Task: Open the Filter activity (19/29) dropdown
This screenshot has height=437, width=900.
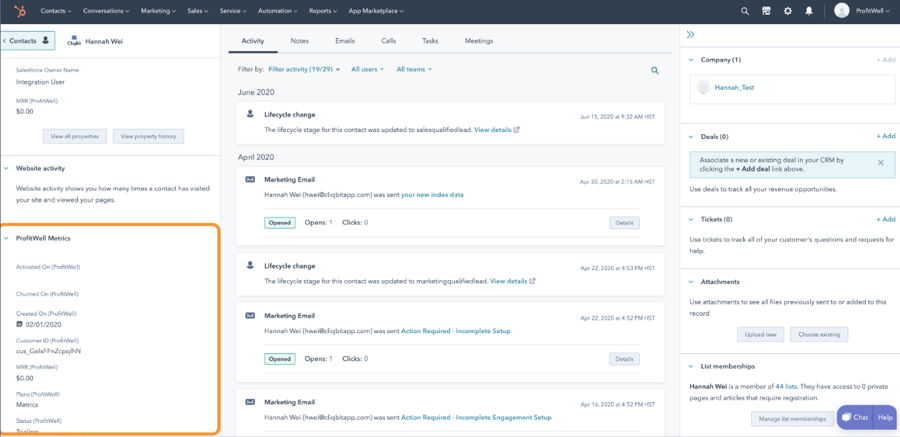Action: (304, 69)
